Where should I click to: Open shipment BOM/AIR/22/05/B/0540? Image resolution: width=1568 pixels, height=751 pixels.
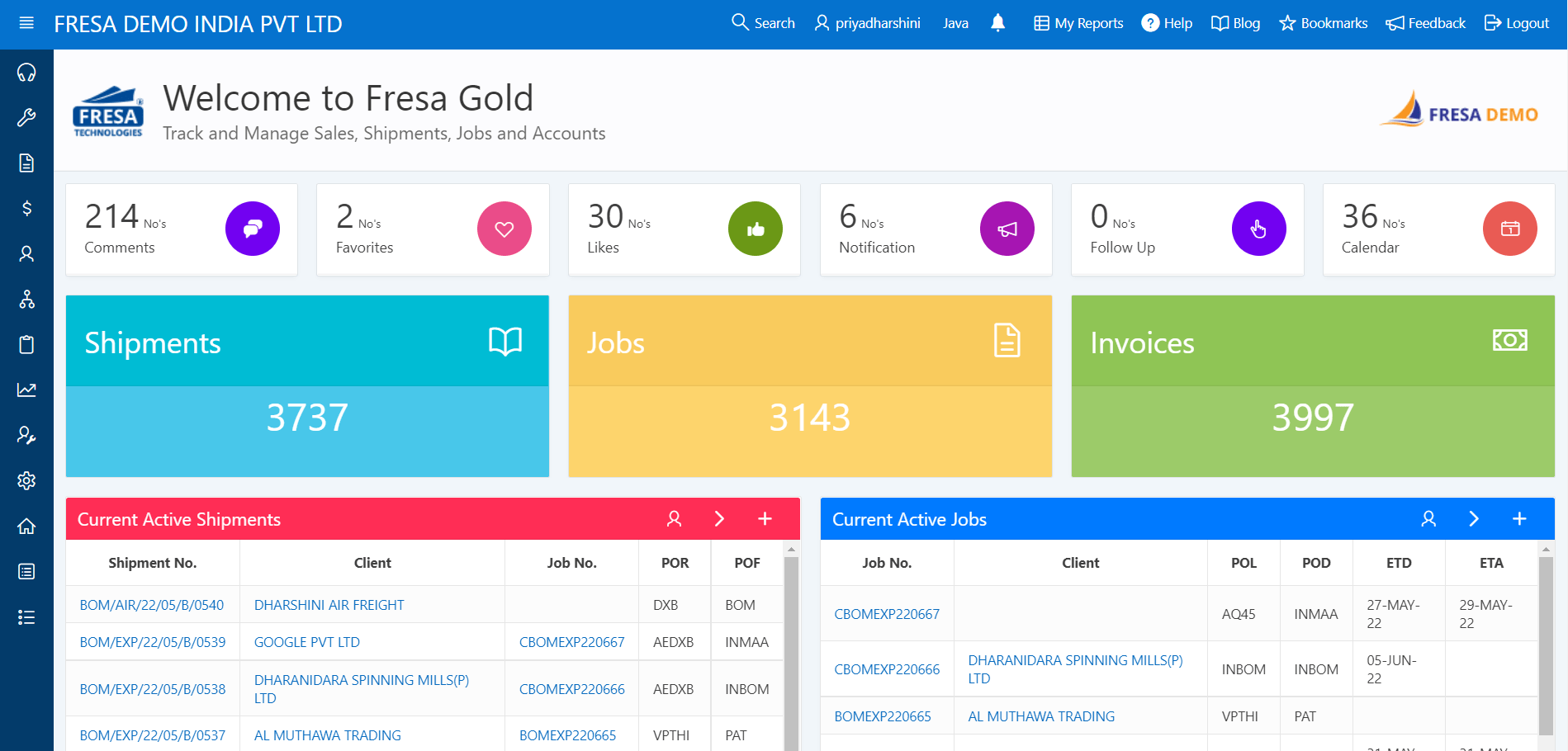tap(152, 605)
